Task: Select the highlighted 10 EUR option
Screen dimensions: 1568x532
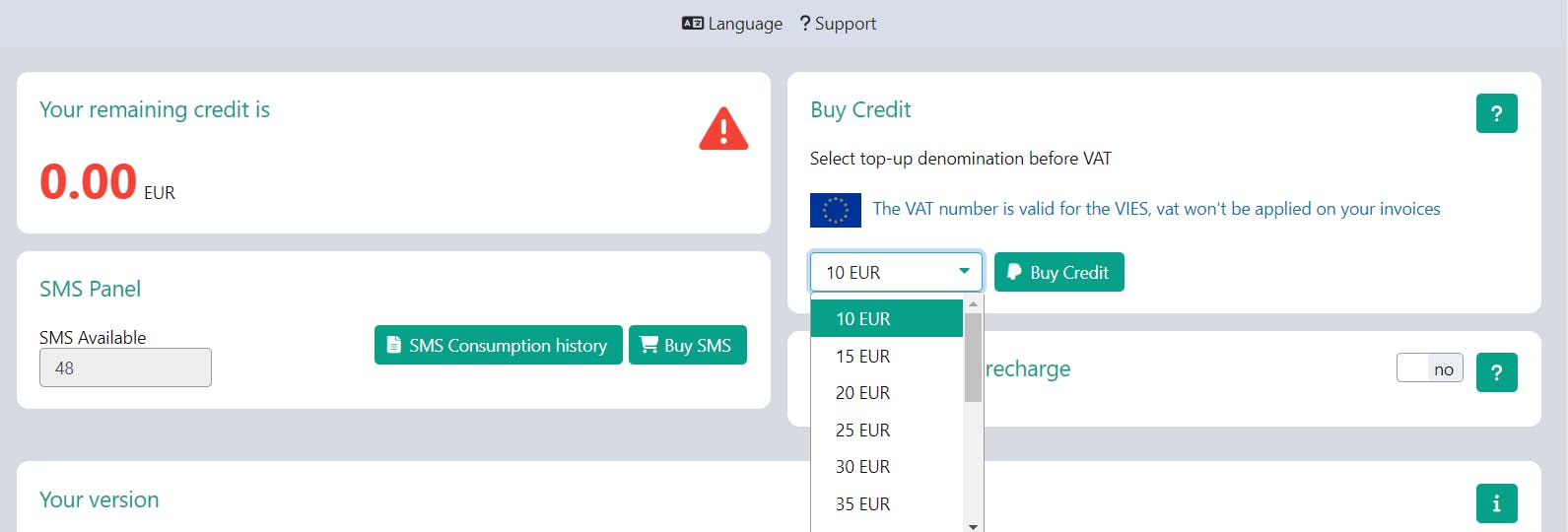Action: pos(862,319)
